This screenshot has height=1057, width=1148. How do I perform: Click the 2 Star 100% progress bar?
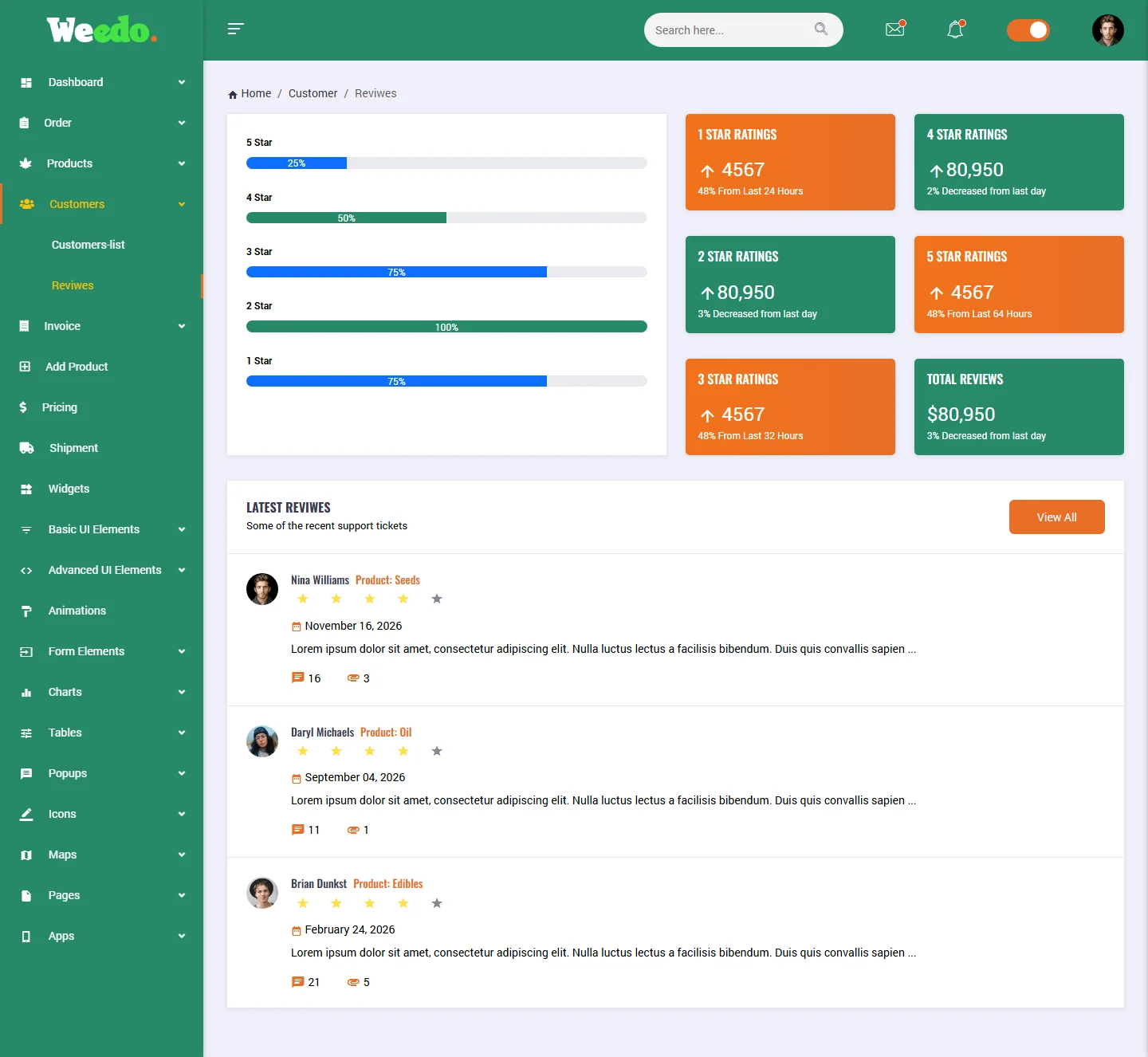(x=446, y=326)
